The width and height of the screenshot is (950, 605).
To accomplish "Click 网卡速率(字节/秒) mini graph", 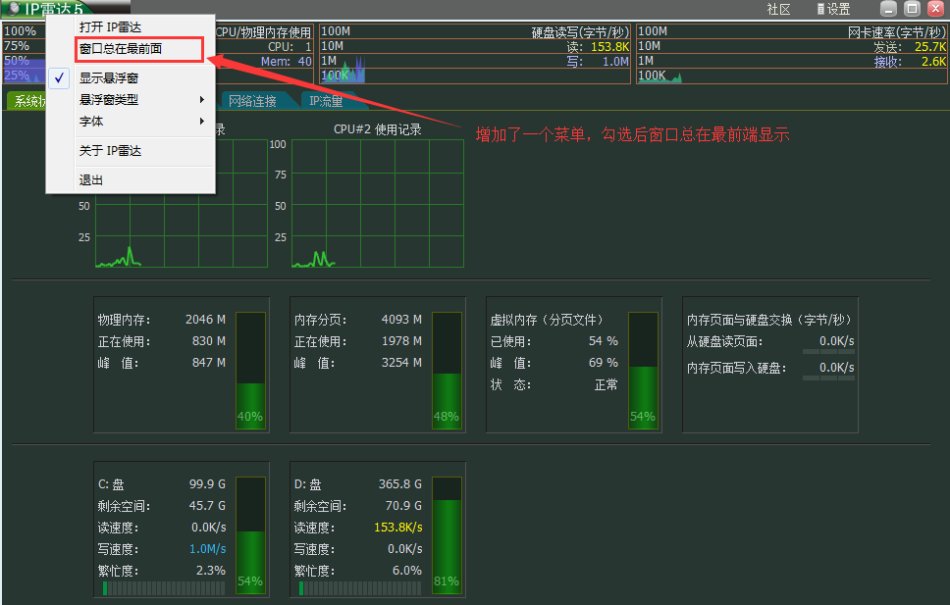I will pyautogui.click(x=792, y=54).
